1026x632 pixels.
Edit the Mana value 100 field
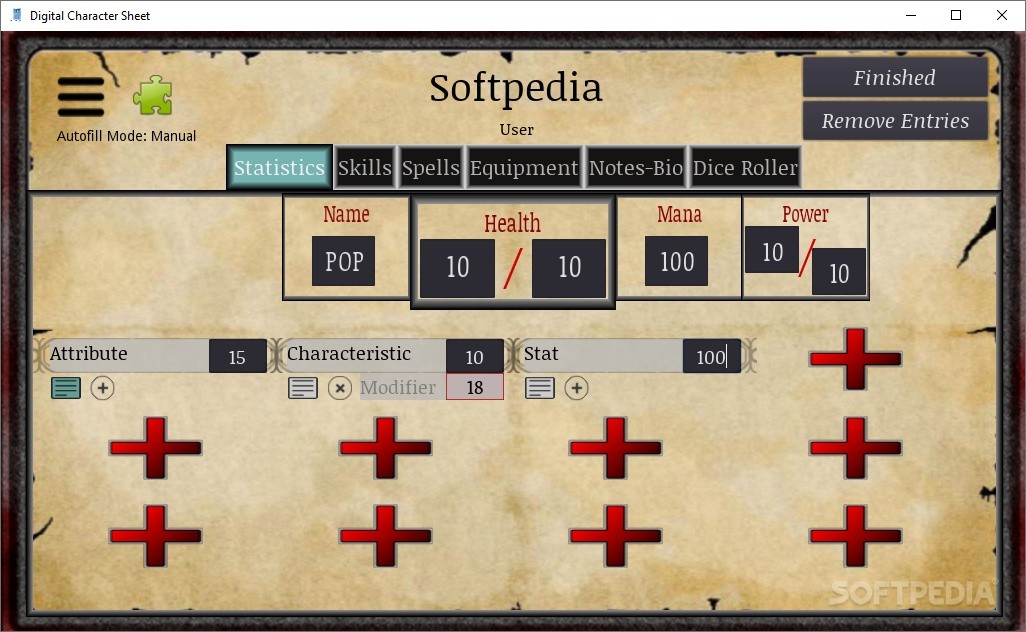coord(677,261)
